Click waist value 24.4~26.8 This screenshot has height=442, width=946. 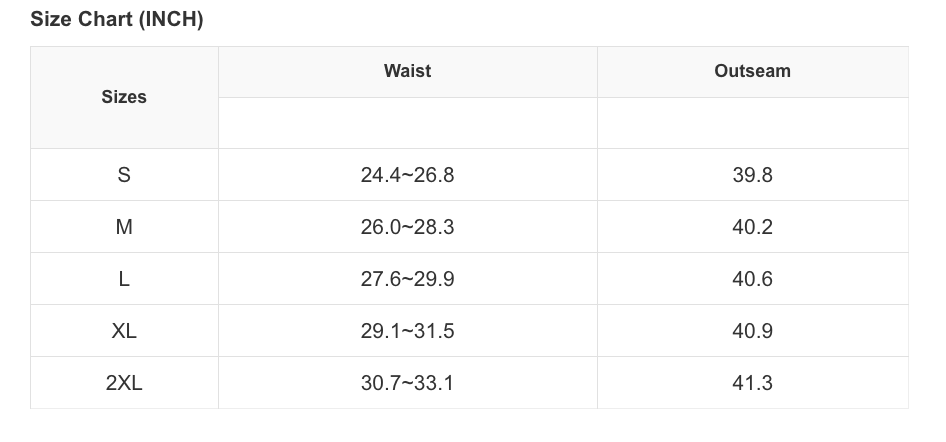pos(407,175)
